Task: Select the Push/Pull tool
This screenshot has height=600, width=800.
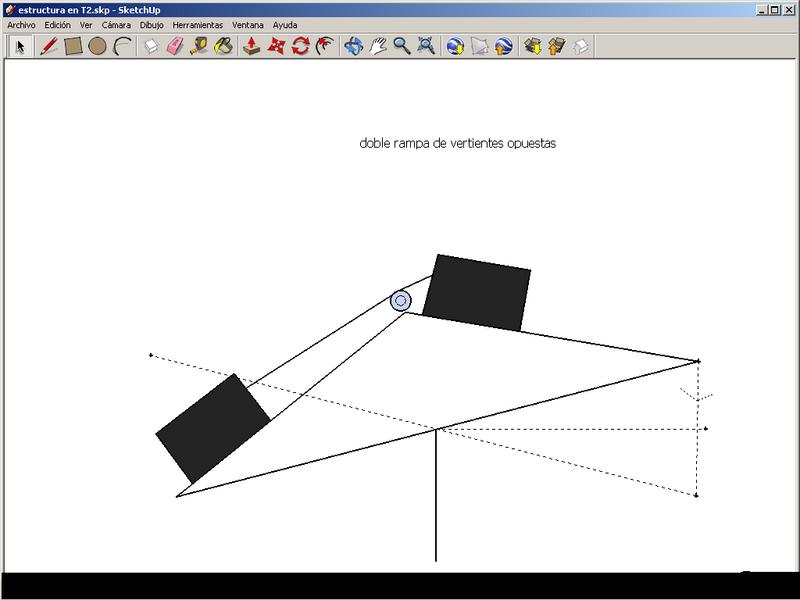Action: [253, 46]
